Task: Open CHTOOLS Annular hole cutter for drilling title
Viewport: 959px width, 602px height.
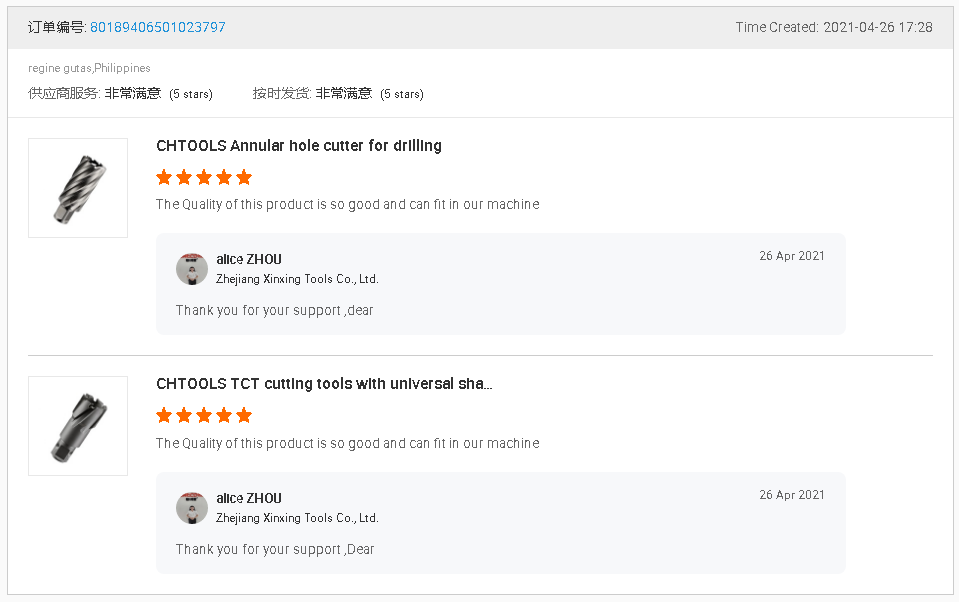Action: 298,146
